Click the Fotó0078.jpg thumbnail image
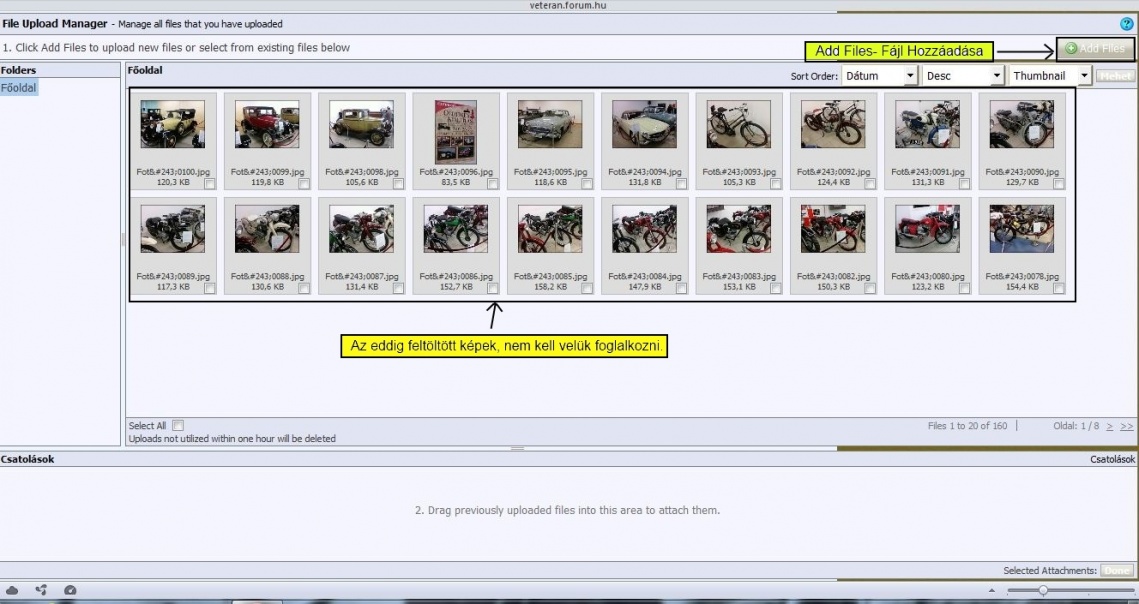Image resolution: width=1139 pixels, height=604 pixels. 1021,229
